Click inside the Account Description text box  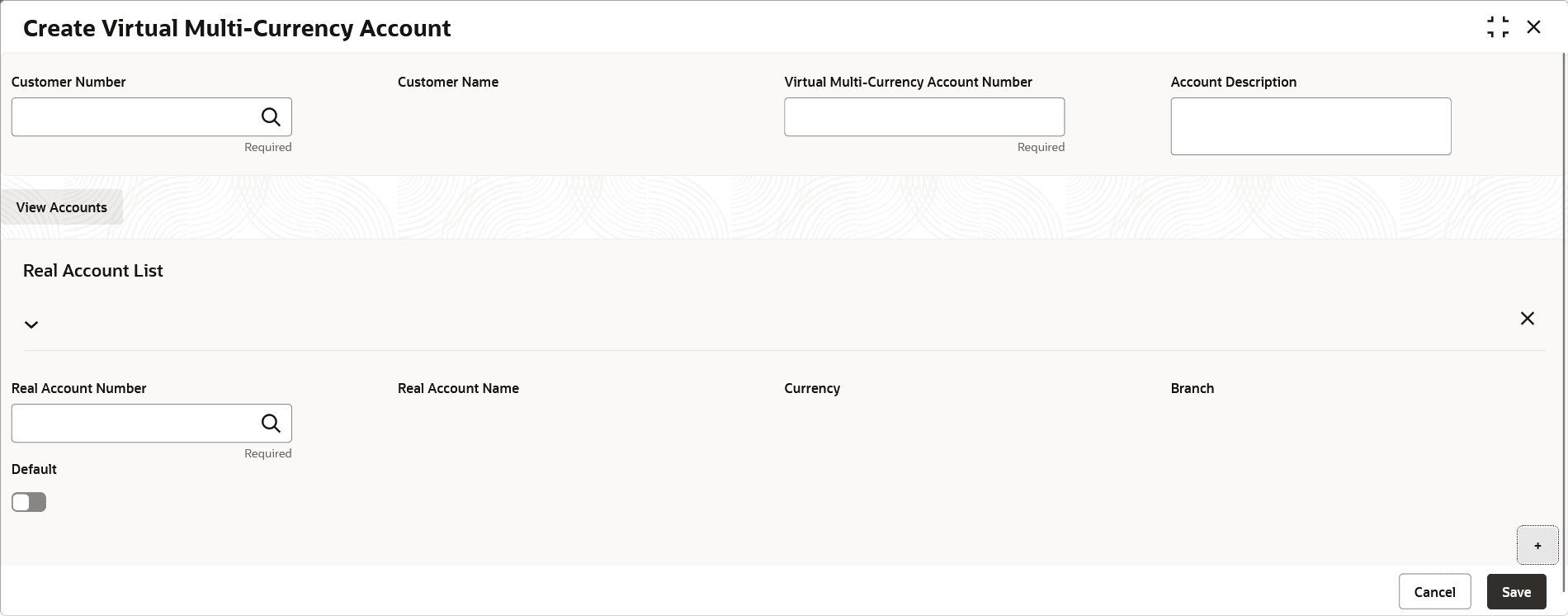click(1311, 126)
